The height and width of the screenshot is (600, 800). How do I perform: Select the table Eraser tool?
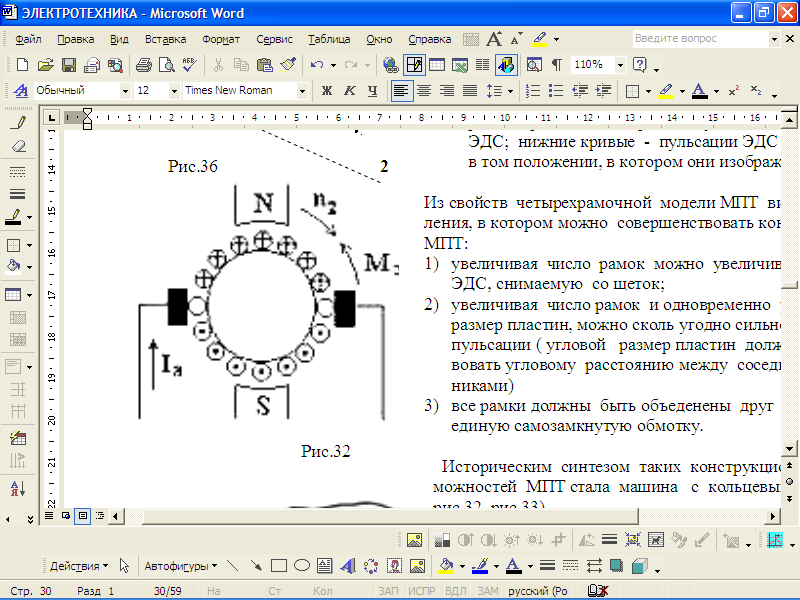click(x=18, y=146)
